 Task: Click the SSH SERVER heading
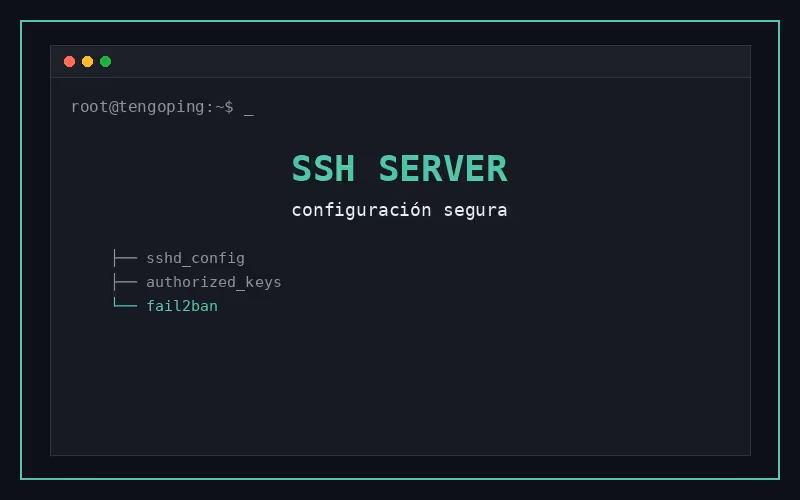point(399,169)
